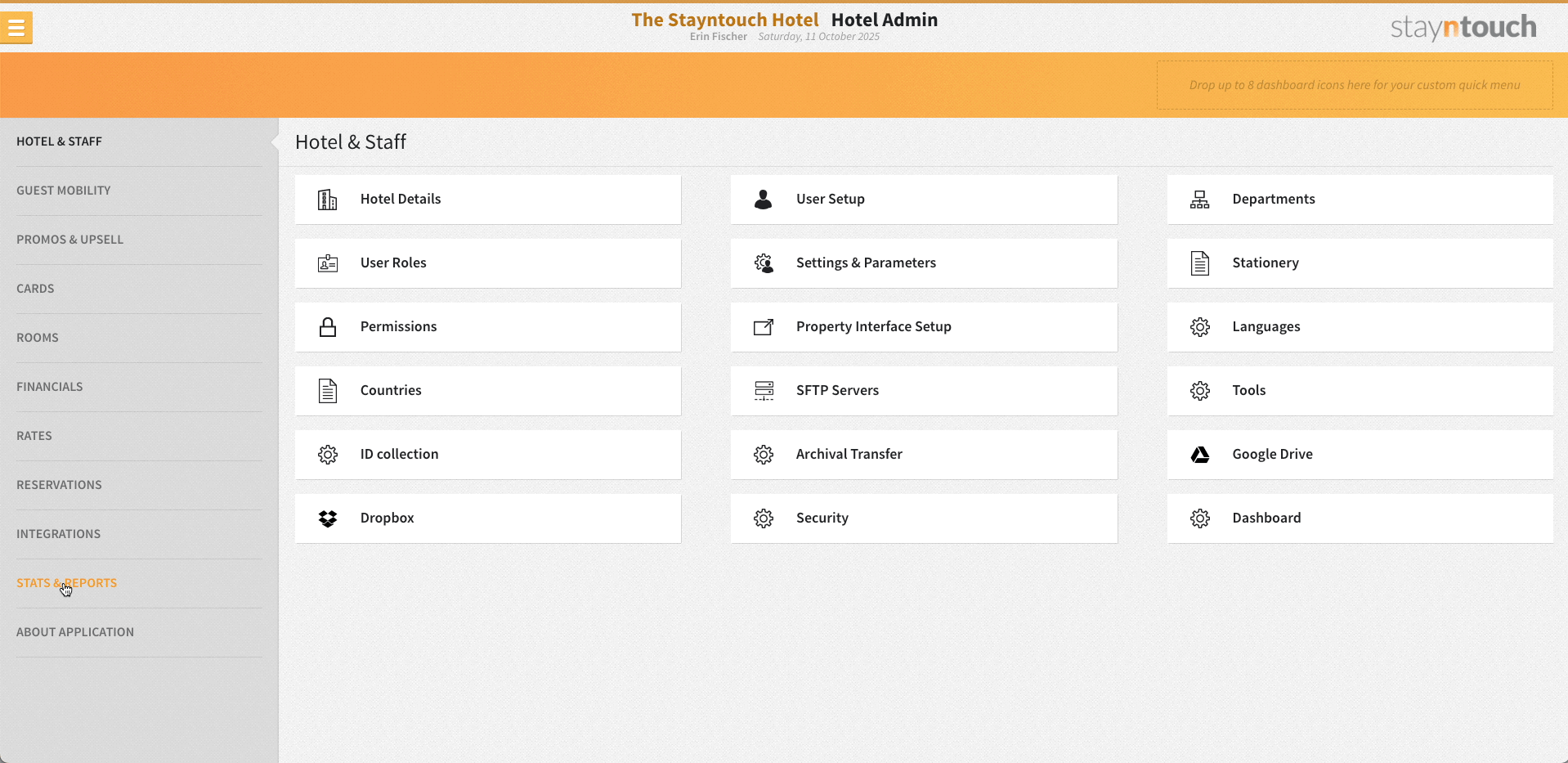
Task: Open Departments label
Action: pyautogui.click(x=1274, y=200)
